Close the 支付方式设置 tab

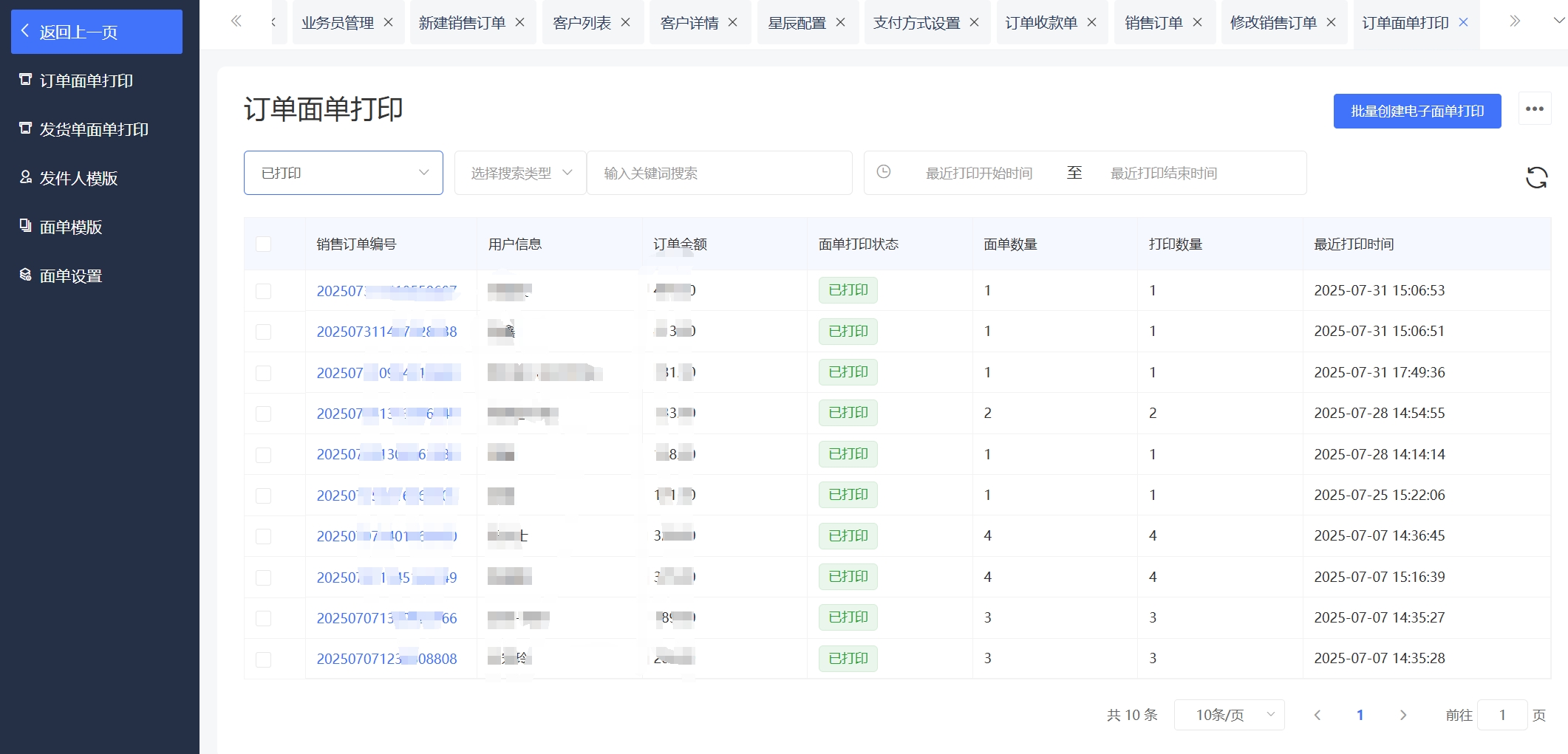(x=974, y=23)
